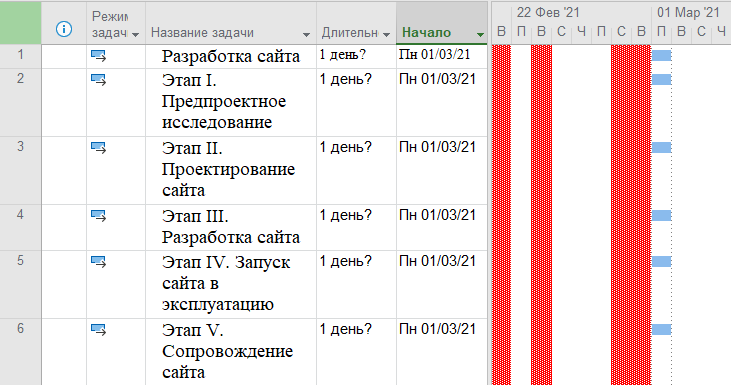731x385 pixels.
Task: Click task mode icon for Этап V row
Action: 98,330
